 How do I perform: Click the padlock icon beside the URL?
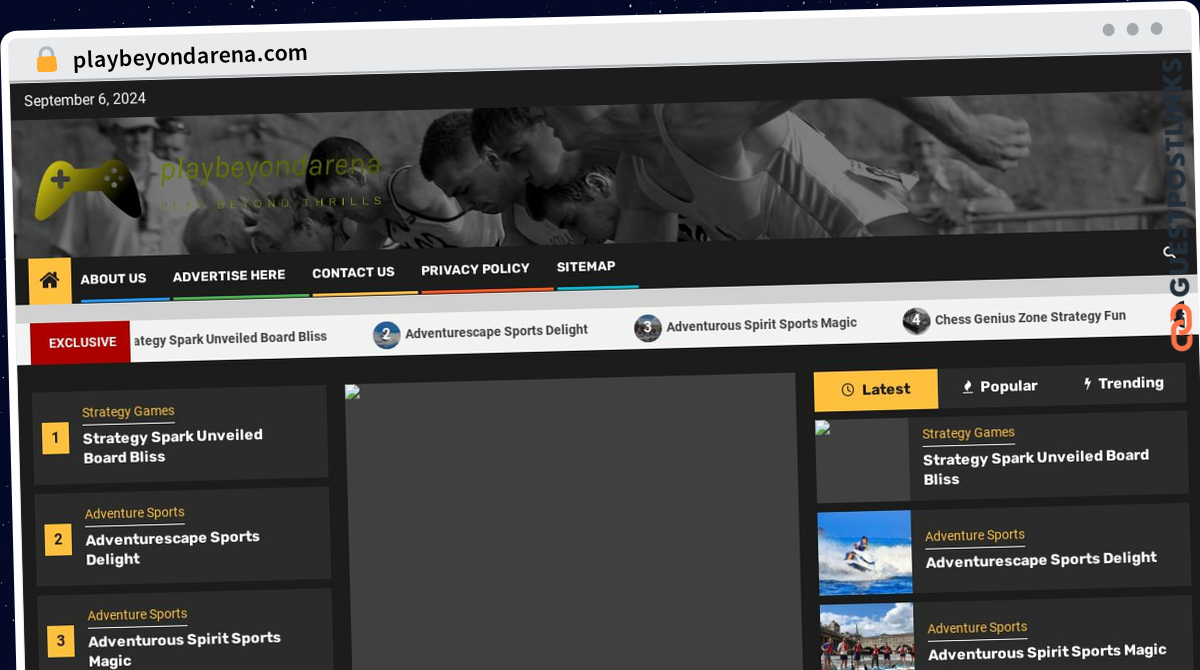(47, 60)
